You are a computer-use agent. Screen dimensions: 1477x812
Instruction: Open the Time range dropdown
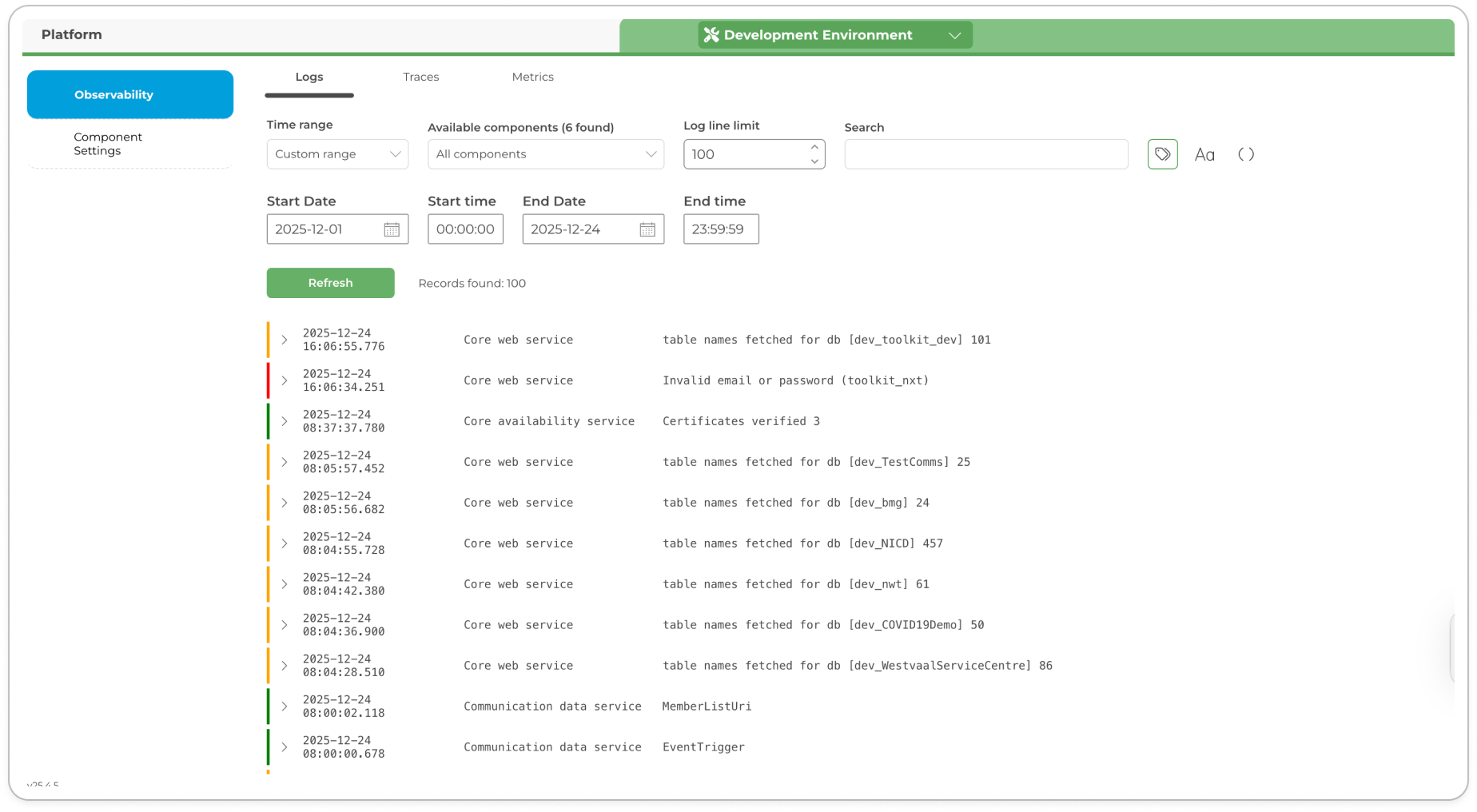(337, 154)
